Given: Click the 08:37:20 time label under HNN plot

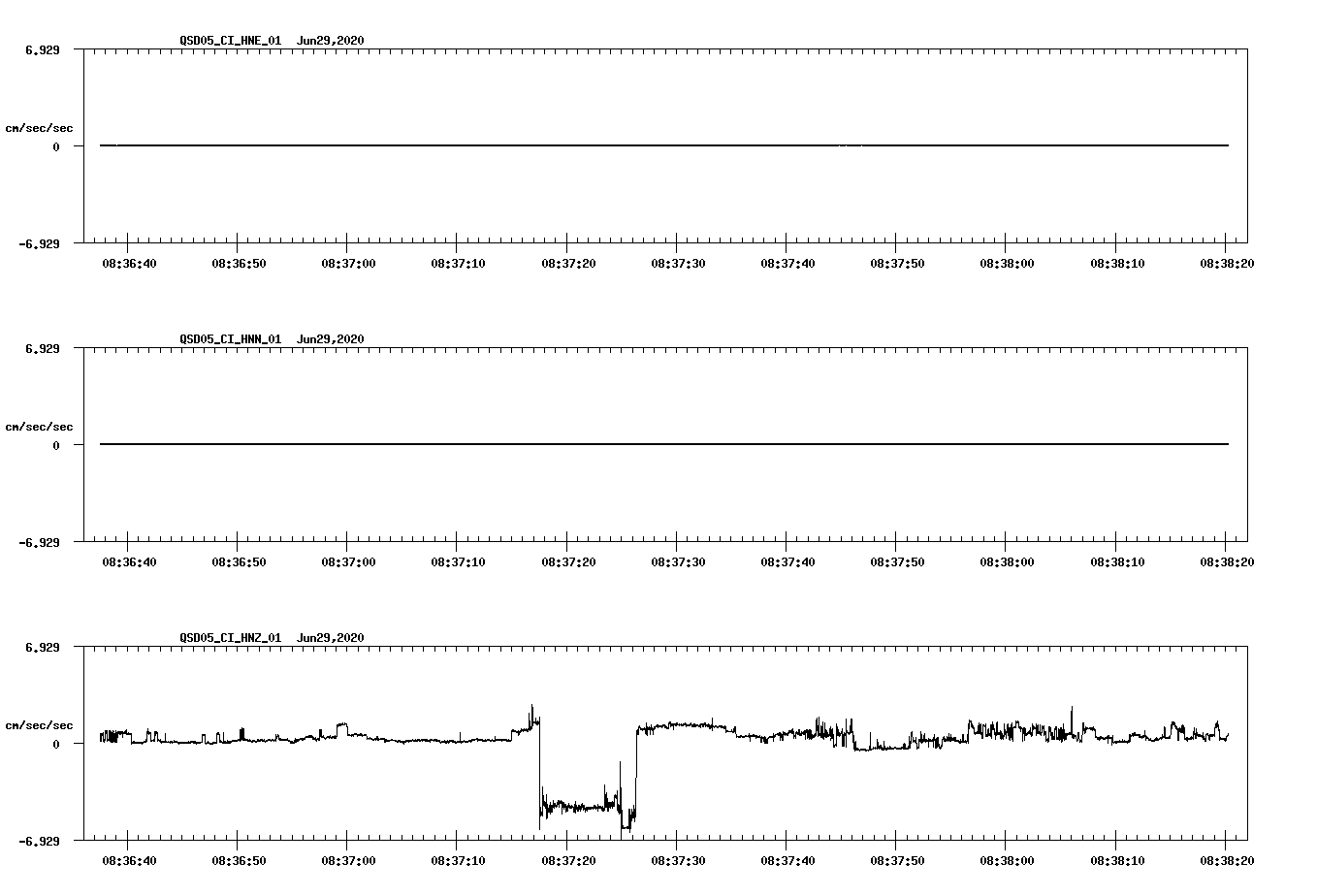Looking at the screenshot, I should [568, 562].
